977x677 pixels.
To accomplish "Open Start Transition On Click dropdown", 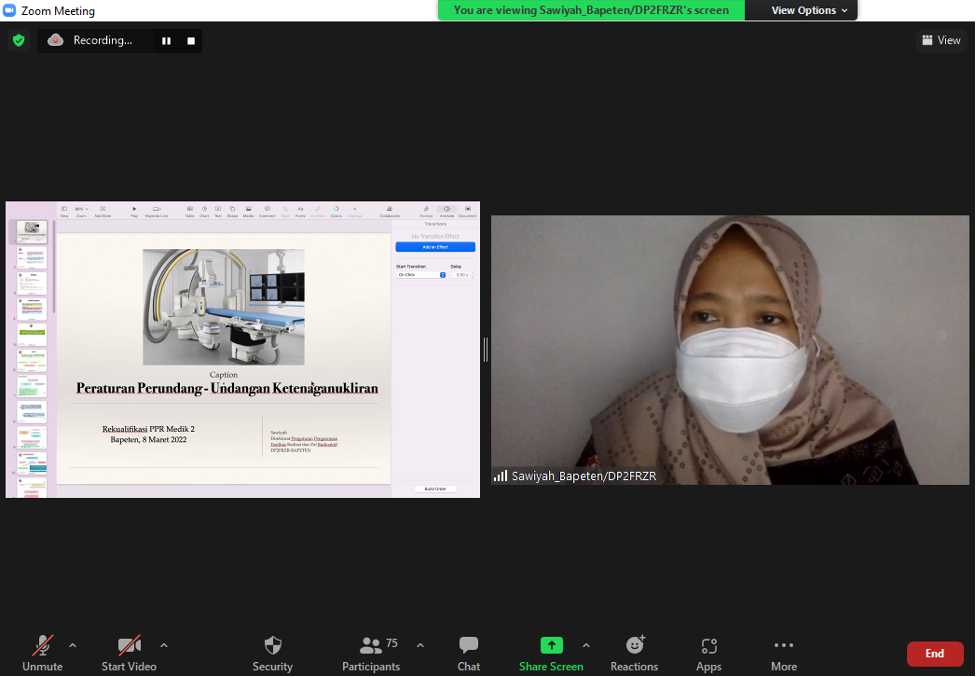I will pyautogui.click(x=421, y=275).
